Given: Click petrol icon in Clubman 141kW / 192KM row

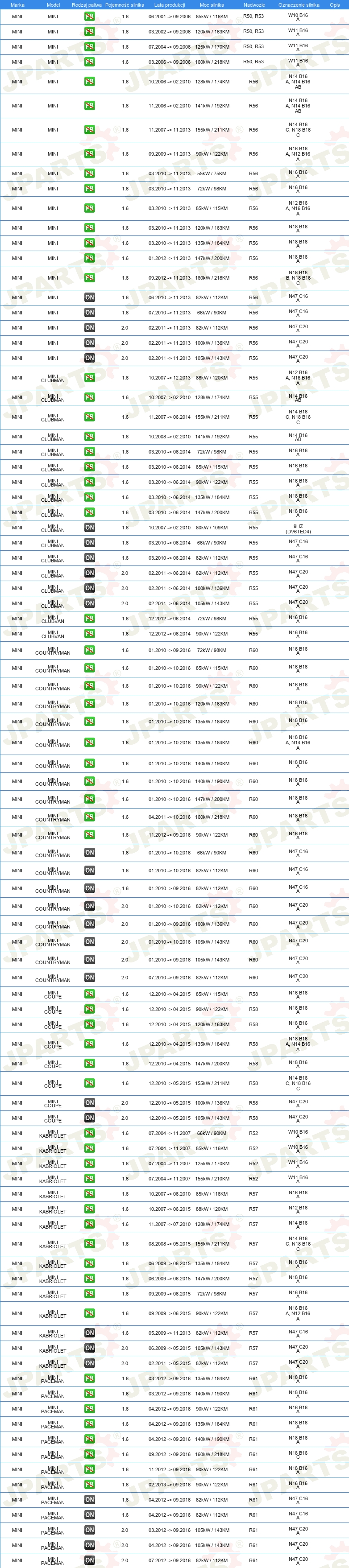Looking at the screenshot, I should click(90, 437).
